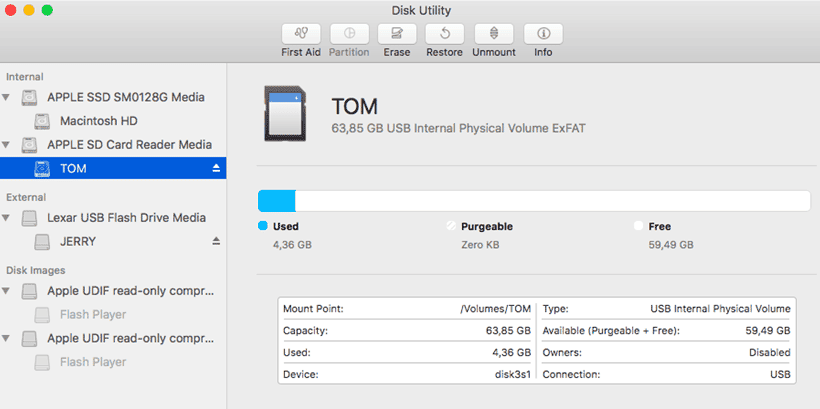Collapse the first Apple UDIF disk image

[6, 291]
